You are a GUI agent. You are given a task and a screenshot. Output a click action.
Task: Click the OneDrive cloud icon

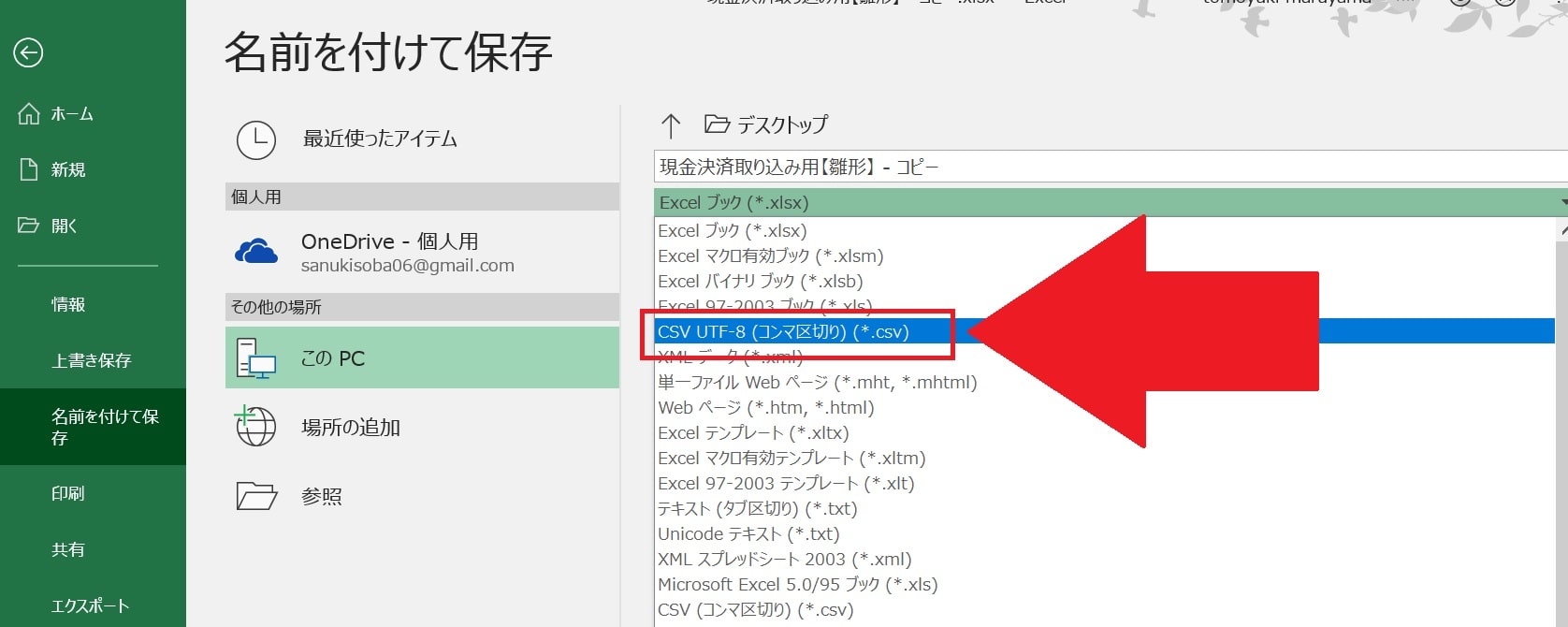pos(256,252)
